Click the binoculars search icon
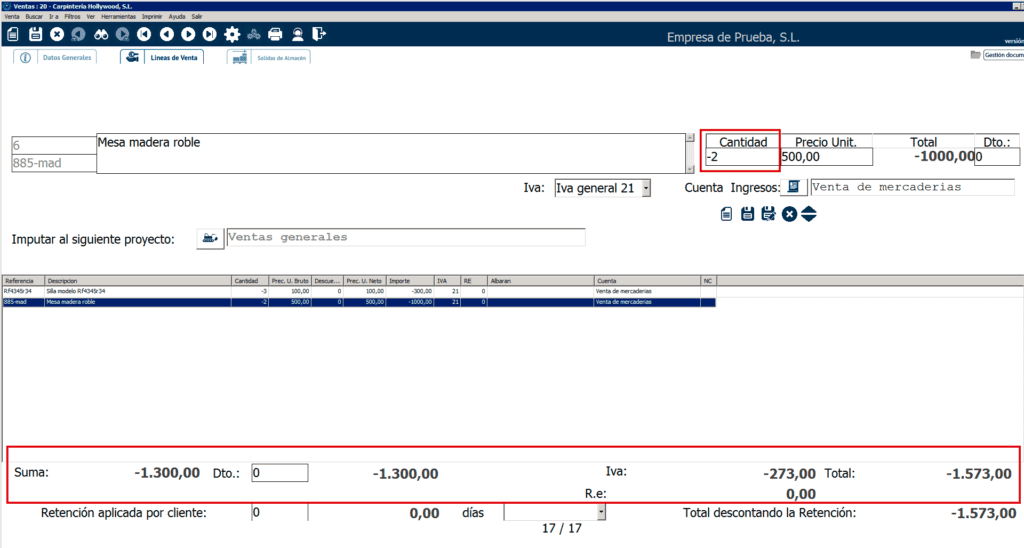Viewport: 1024px width, 548px height. 101,35
